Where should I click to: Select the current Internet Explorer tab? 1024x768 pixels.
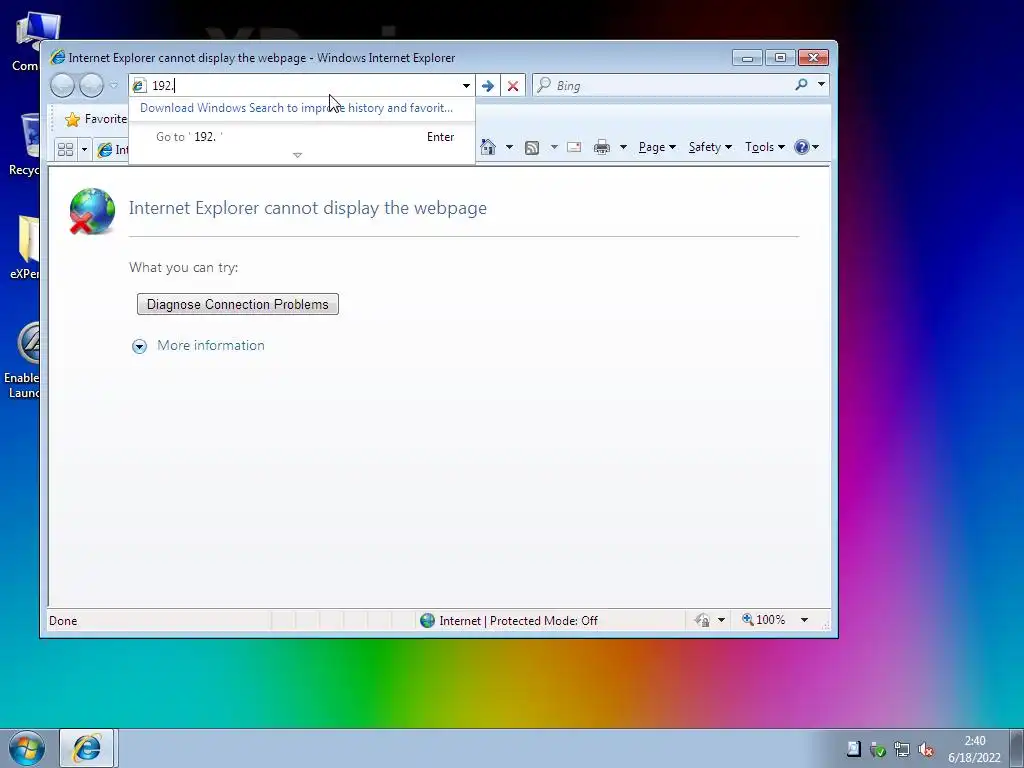click(x=112, y=150)
